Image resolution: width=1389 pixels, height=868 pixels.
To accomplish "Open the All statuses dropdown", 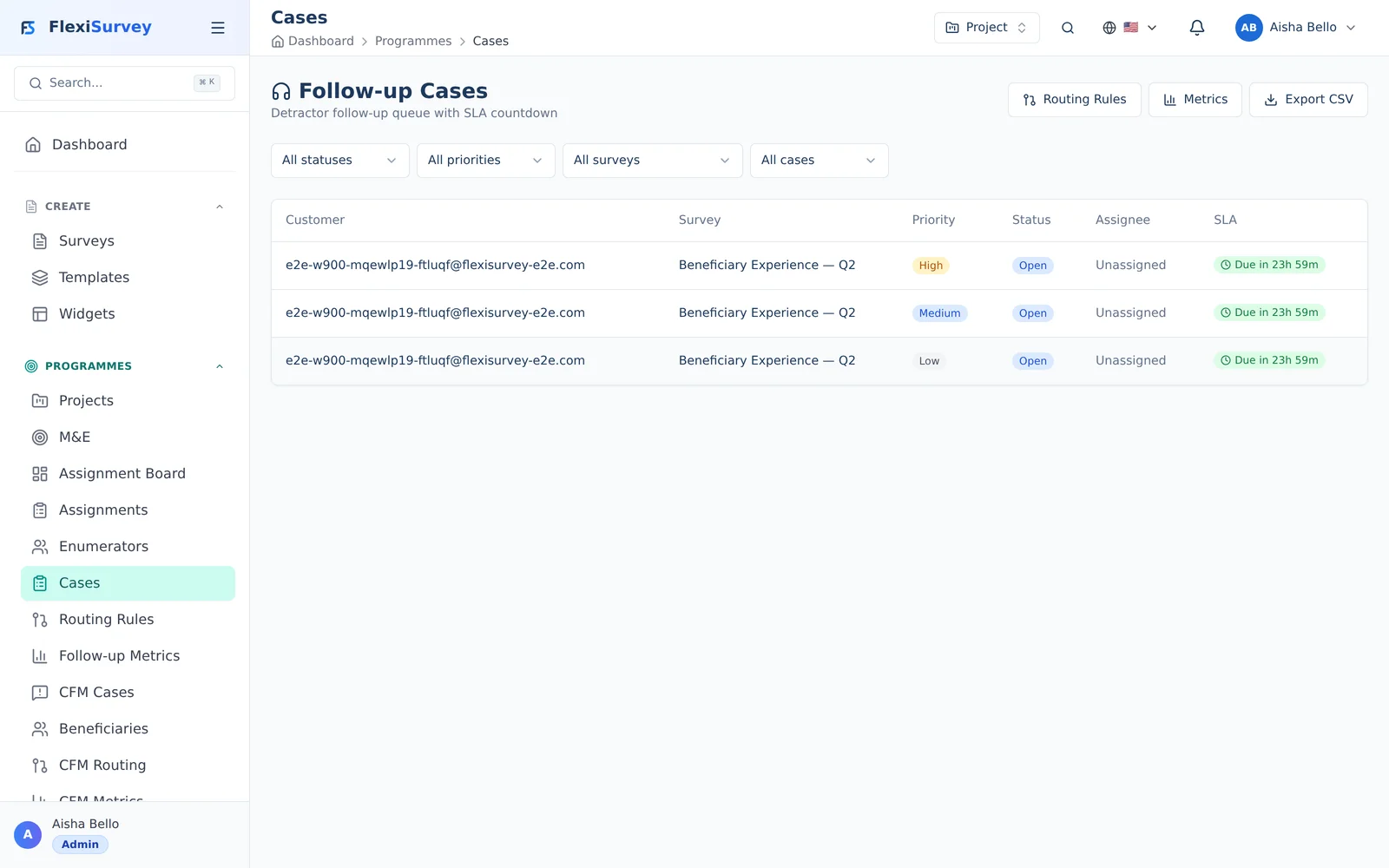I will [340, 161].
